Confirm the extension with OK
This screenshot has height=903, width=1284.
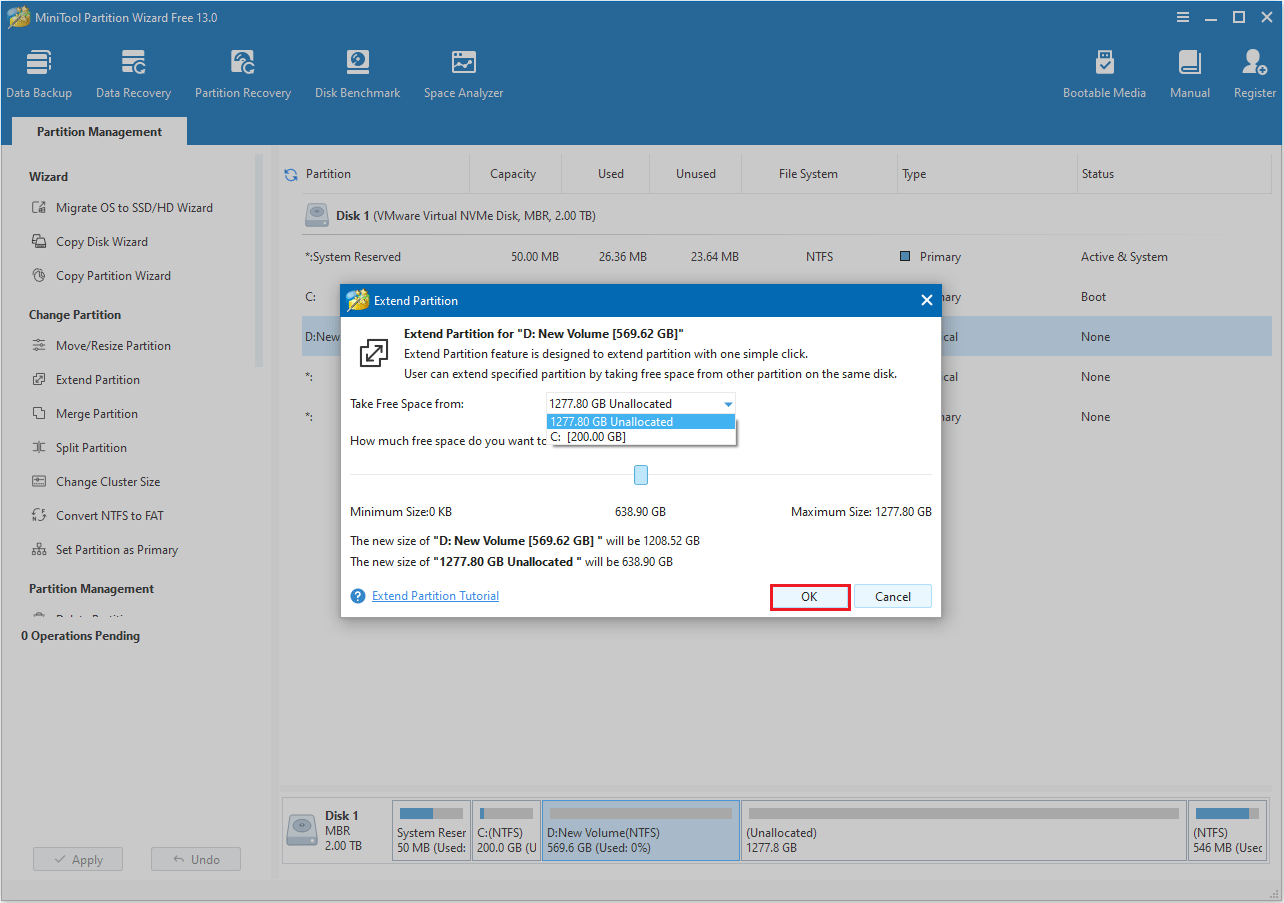[x=810, y=597]
